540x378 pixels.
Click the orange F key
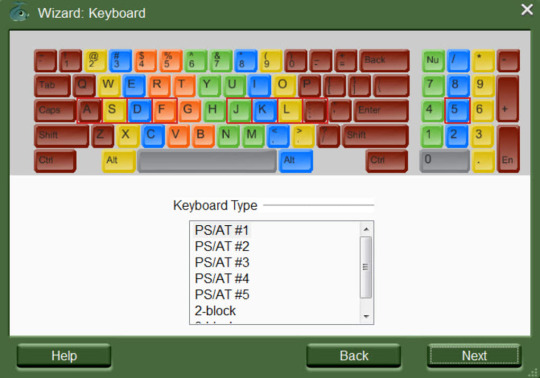pos(165,111)
